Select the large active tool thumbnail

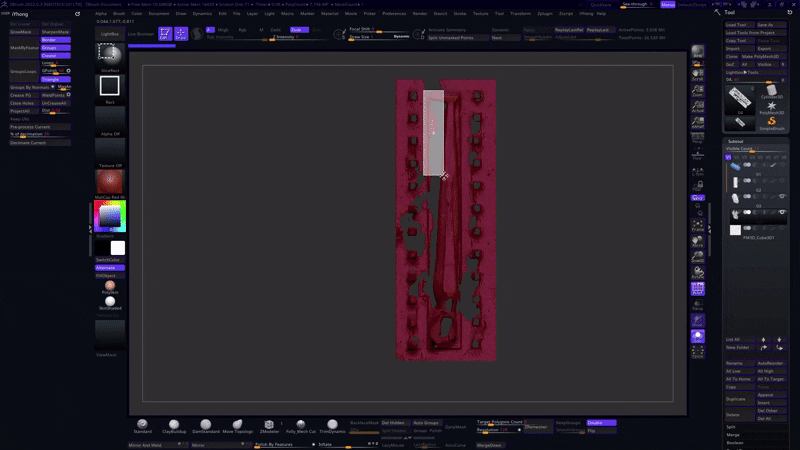740,99
